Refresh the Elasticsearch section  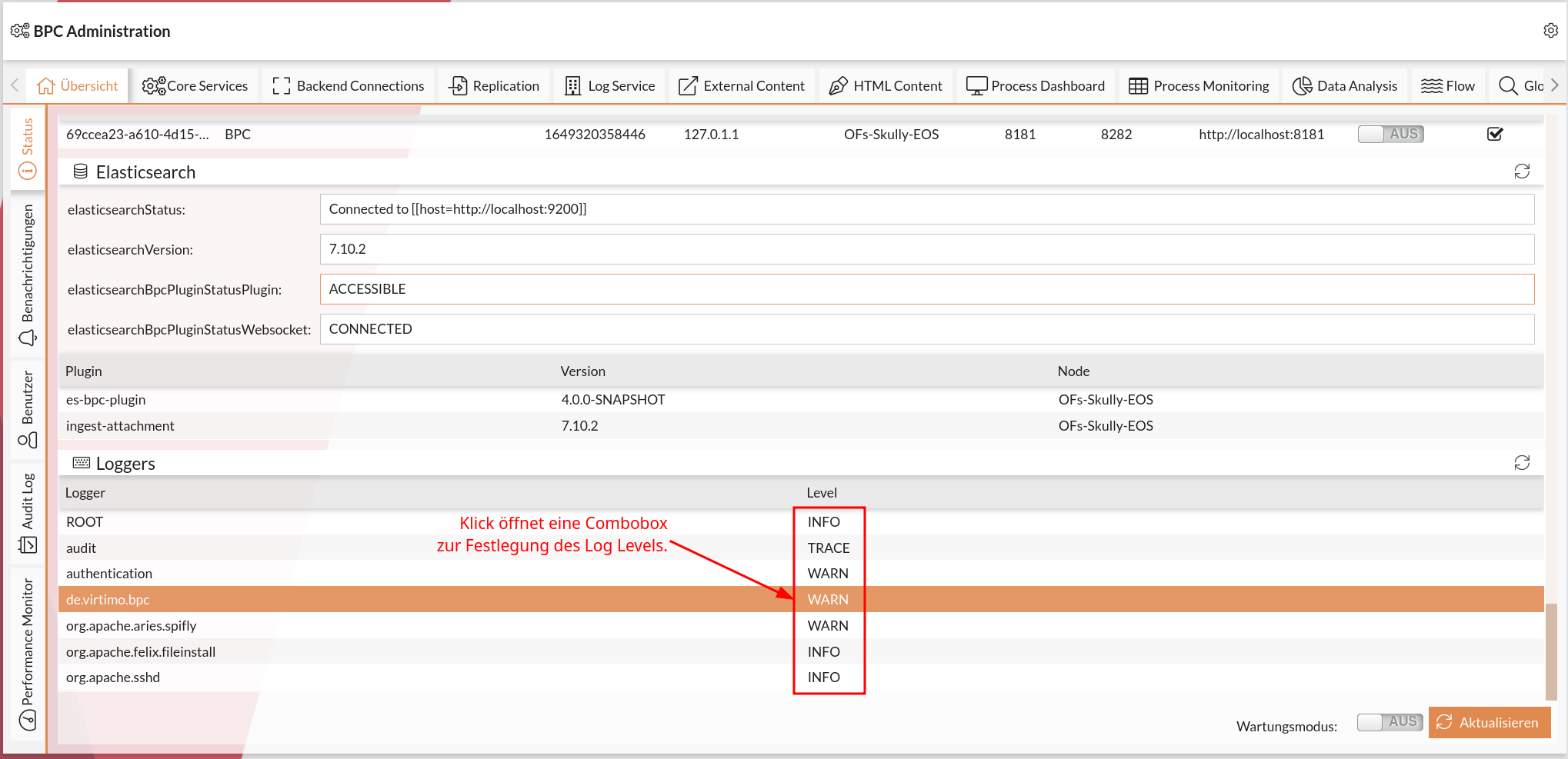click(x=1521, y=171)
